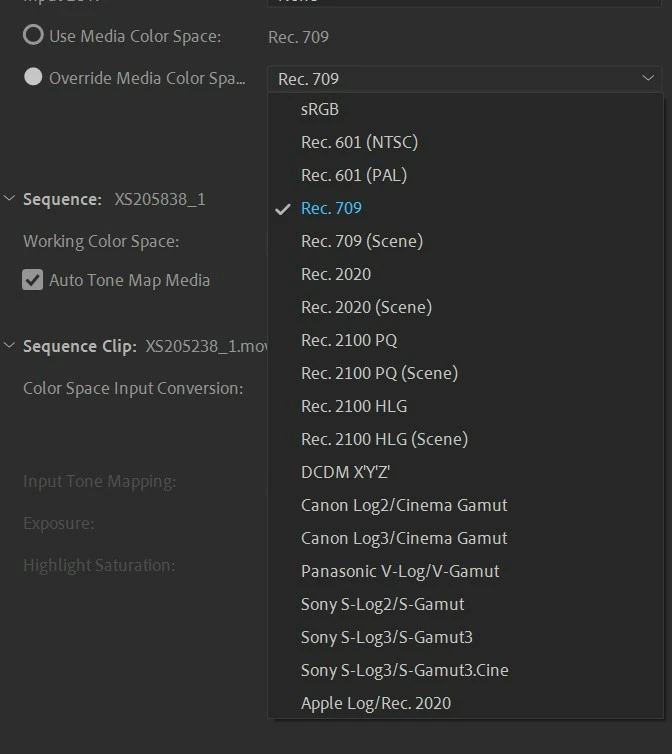Image resolution: width=672 pixels, height=754 pixels.
Task: Open the Override Media Color Space dropdown
Action: [x=464, y=79]
